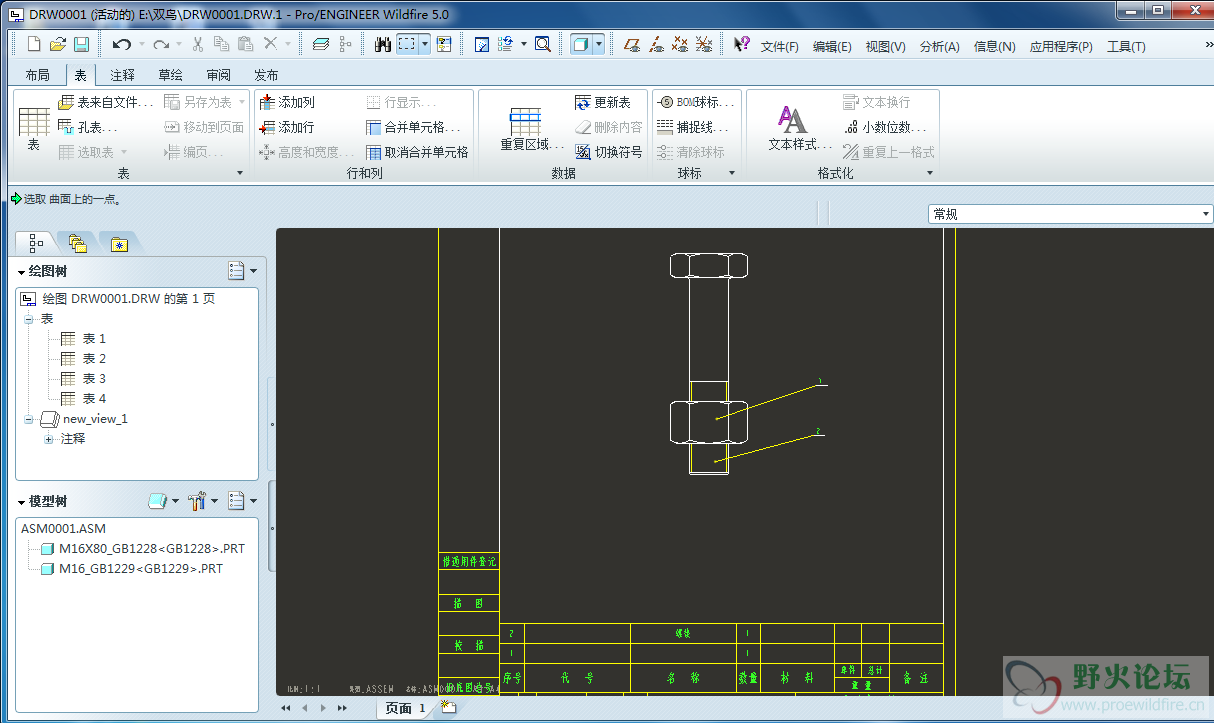Click the binoculars find icon
This screenshot has width=1214, height=723.
382,44
